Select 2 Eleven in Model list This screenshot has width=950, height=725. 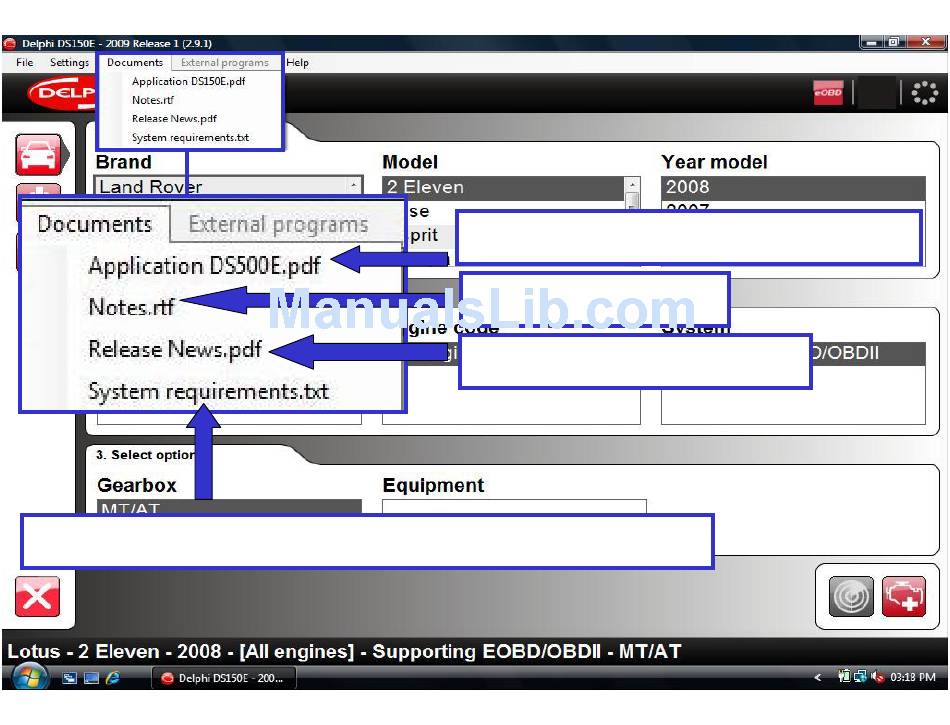pyautogui.click(x=503, y=187)
